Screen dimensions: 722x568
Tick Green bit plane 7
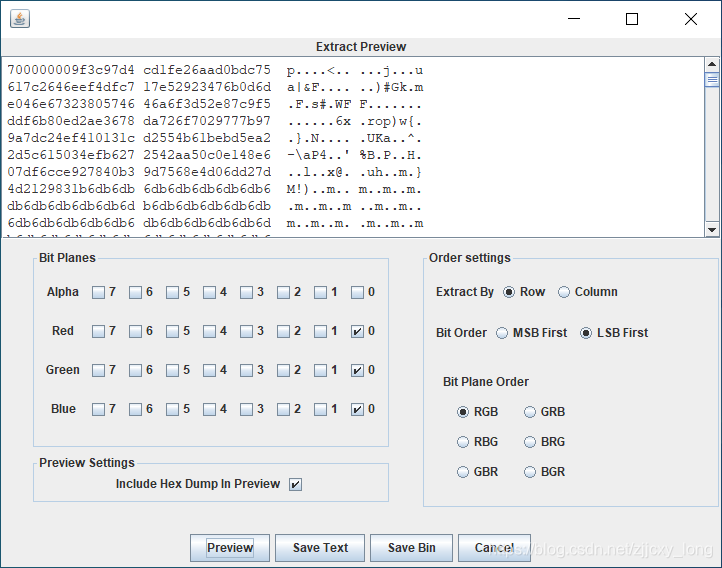tap(98, 370)
